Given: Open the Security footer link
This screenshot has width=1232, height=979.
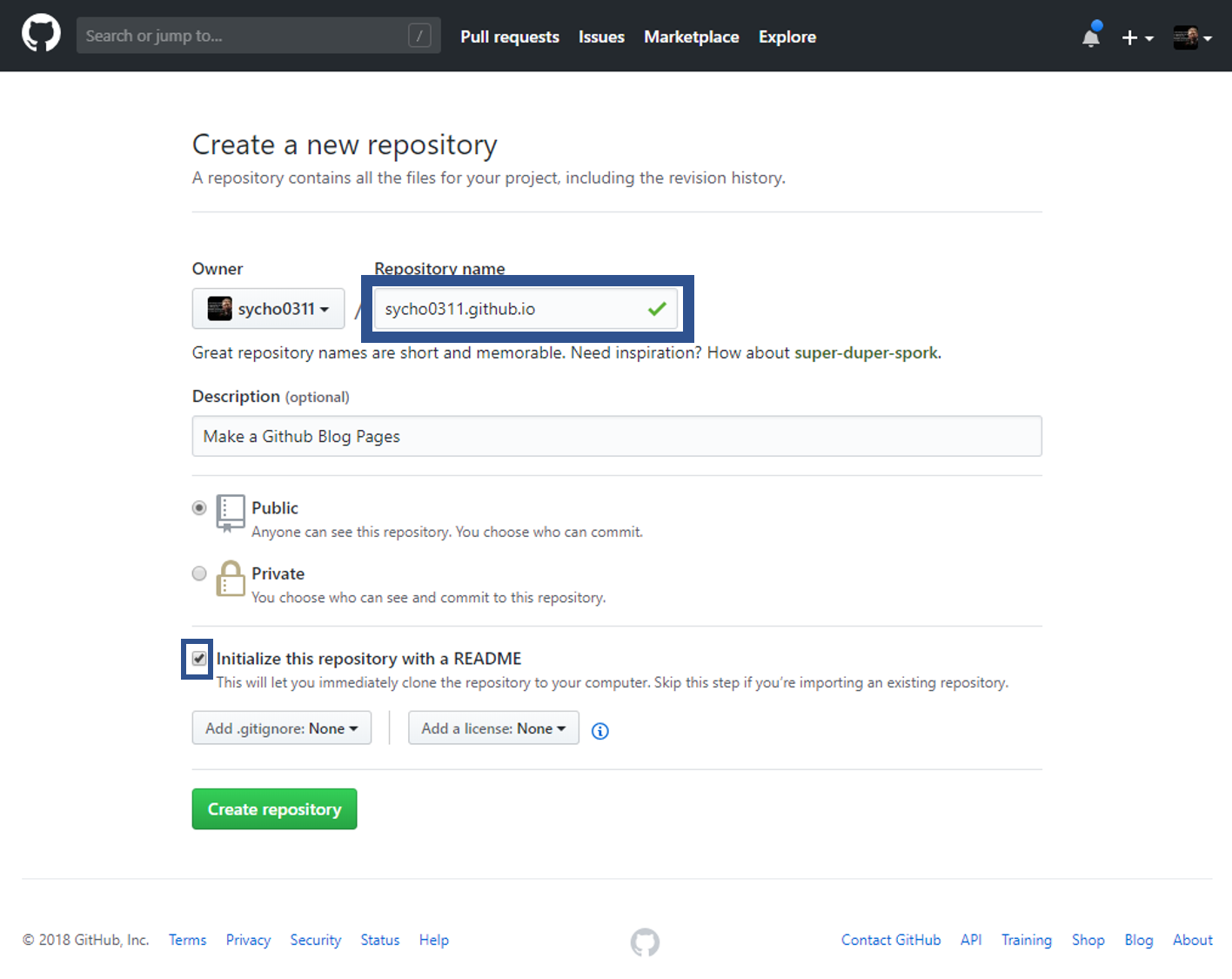Looking at the screenshot, I should pyautogui.click(x=315, y=940).
